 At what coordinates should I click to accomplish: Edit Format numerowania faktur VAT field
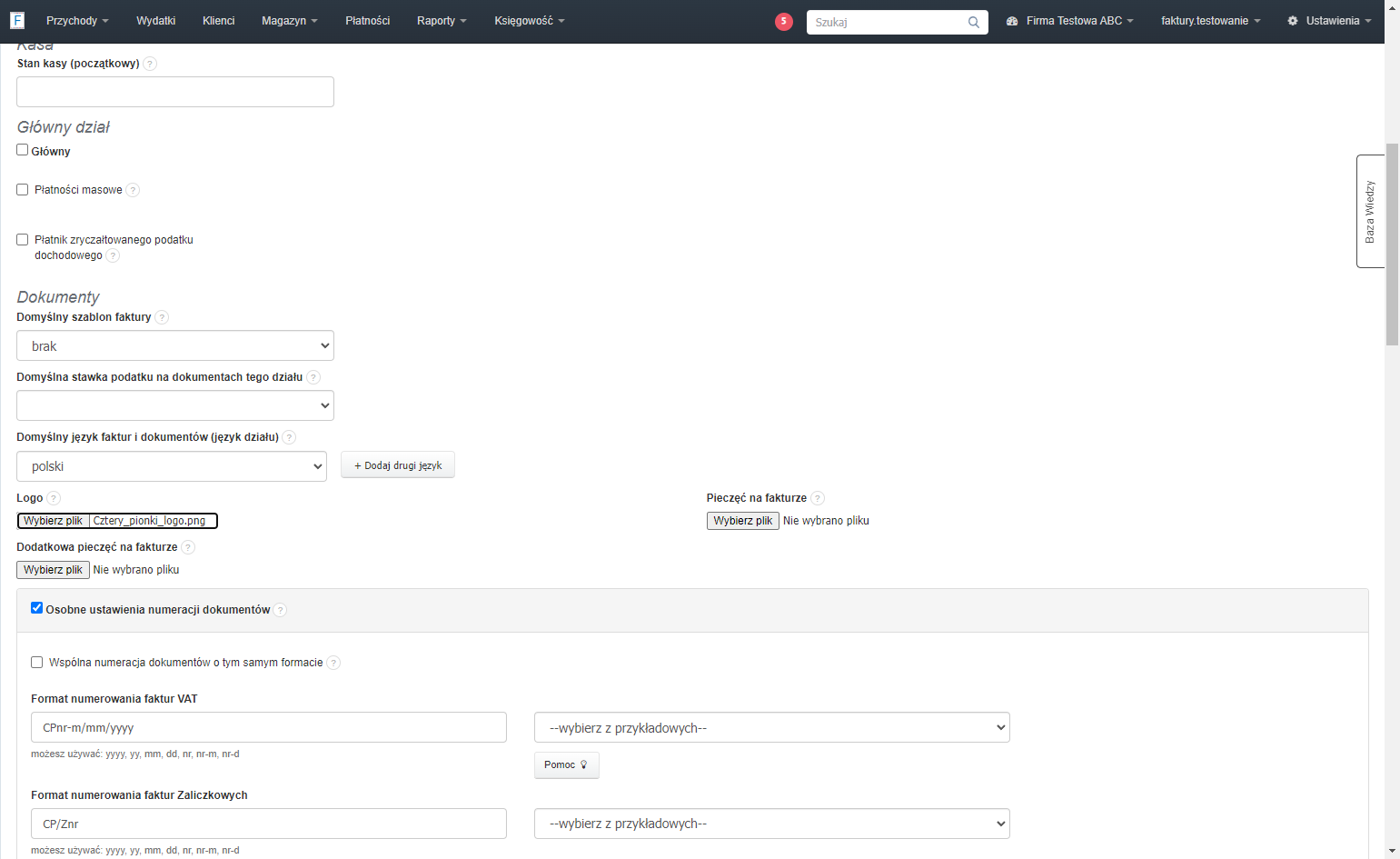click(269, 727)
